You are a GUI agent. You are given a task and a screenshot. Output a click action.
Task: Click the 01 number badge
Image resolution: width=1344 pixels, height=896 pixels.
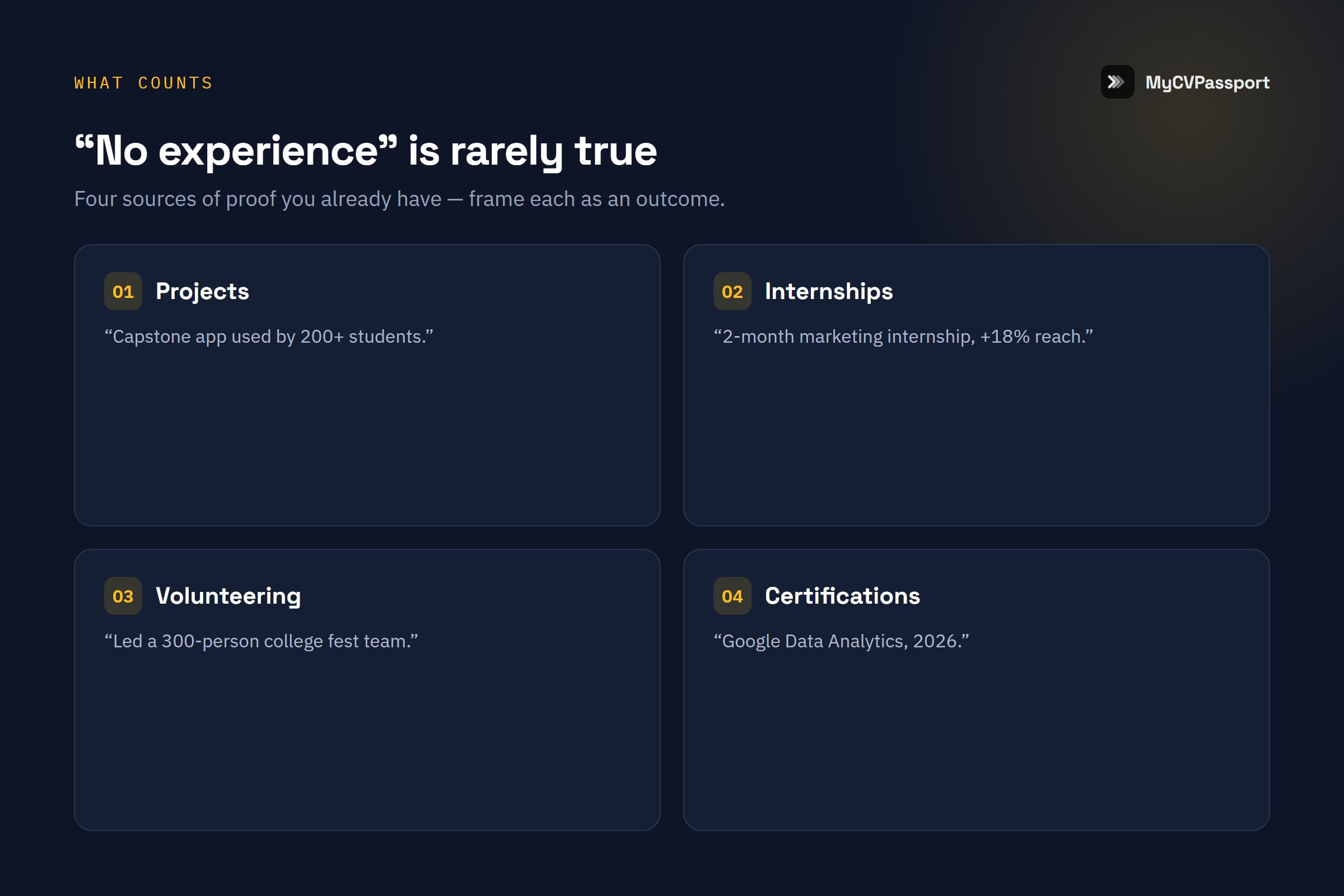(x=123, y=291)
